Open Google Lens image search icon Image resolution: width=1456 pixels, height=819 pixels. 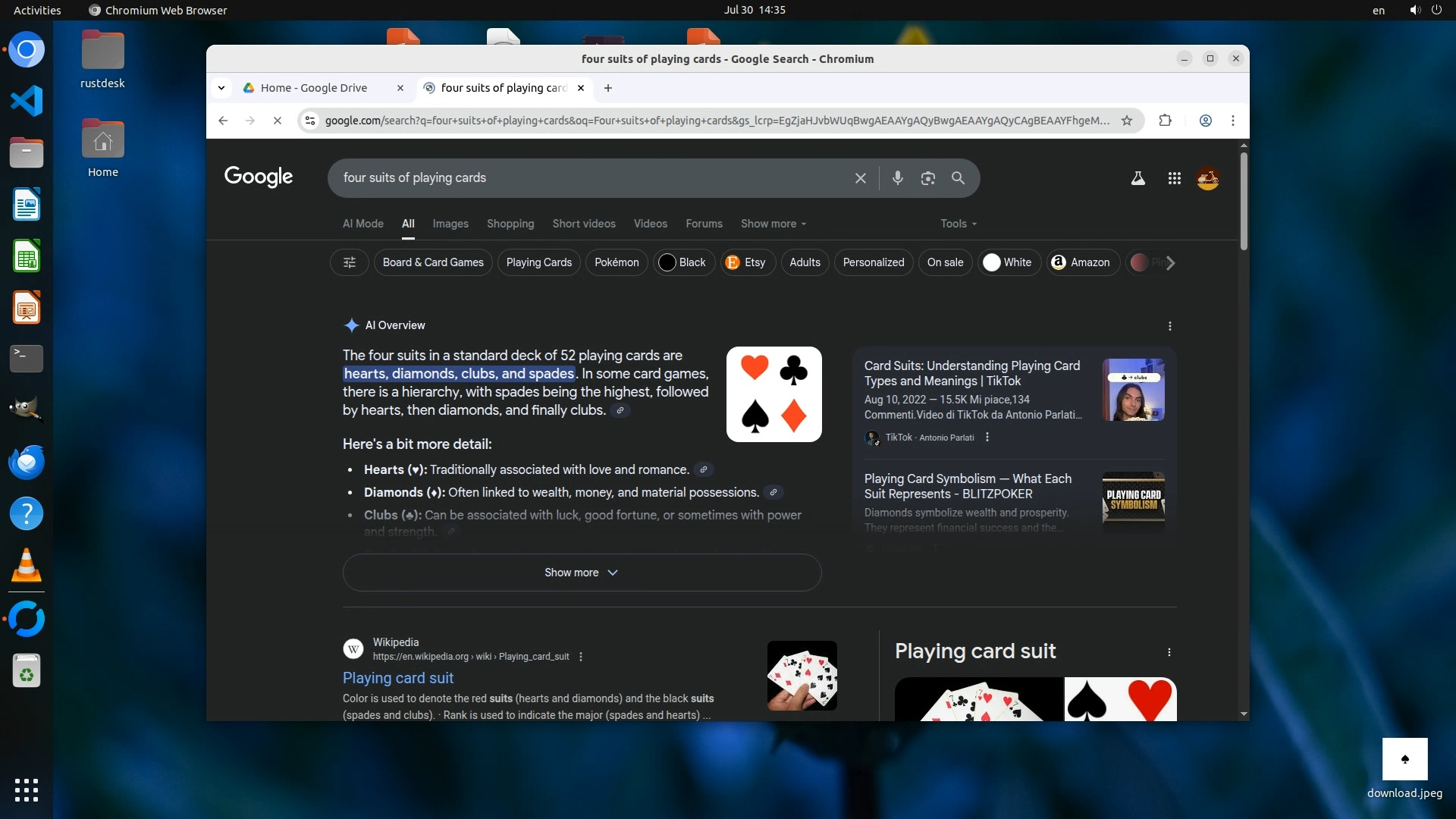pyautogui.click(x=927, y=178)
